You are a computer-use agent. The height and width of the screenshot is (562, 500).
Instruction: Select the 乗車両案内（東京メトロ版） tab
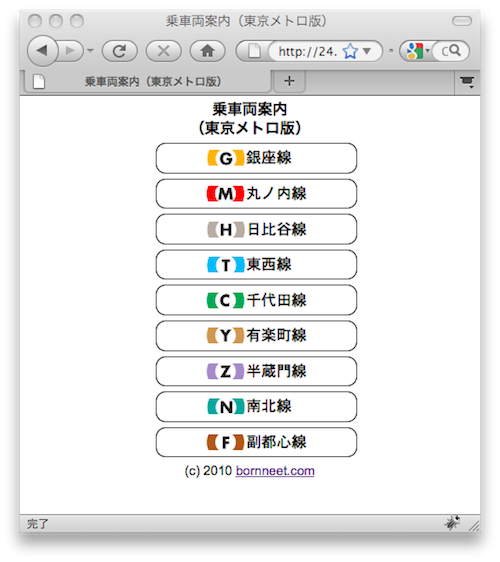(x=147, y=82)
